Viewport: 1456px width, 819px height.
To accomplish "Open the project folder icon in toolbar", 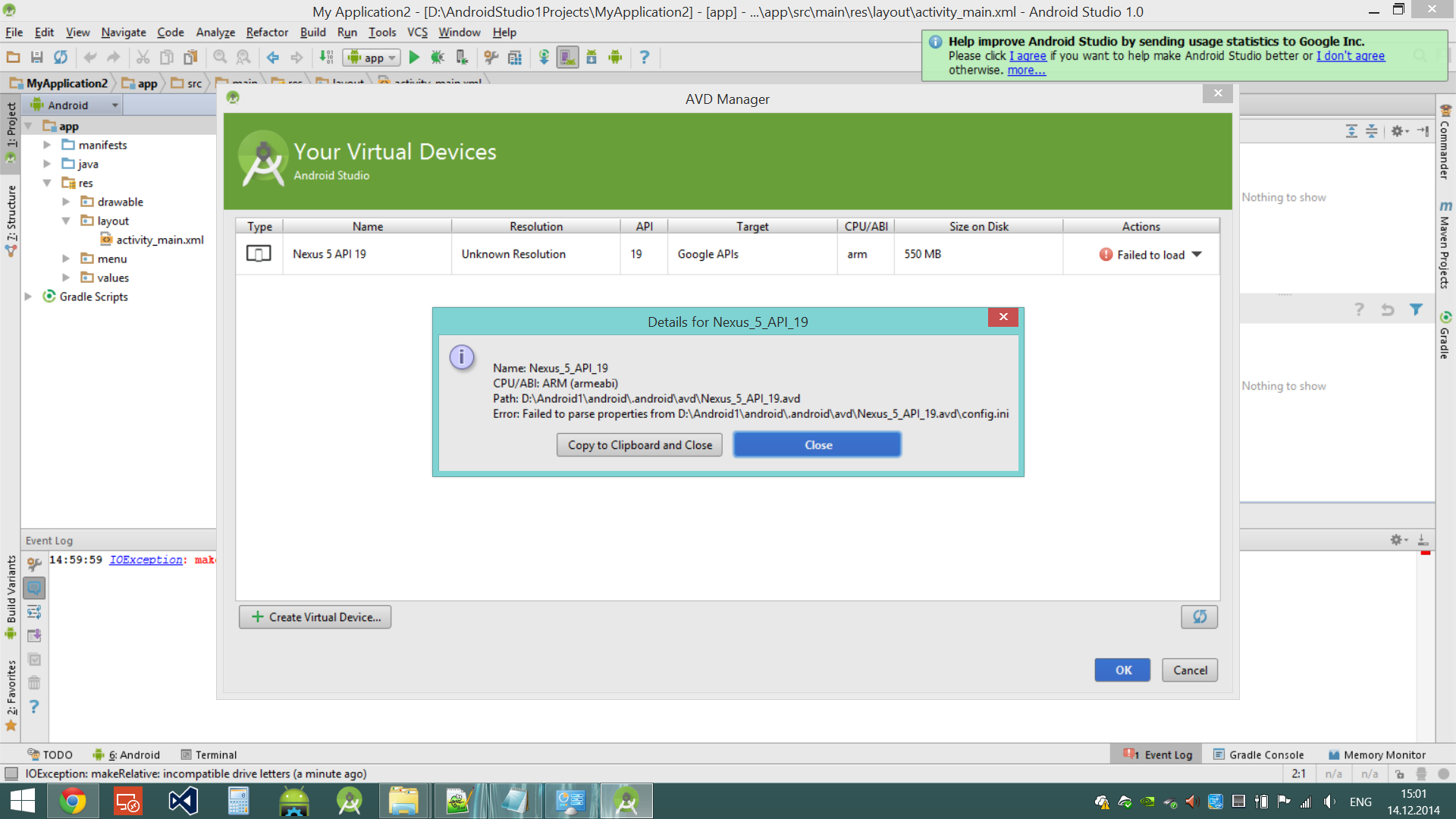I will coord(13,57).
